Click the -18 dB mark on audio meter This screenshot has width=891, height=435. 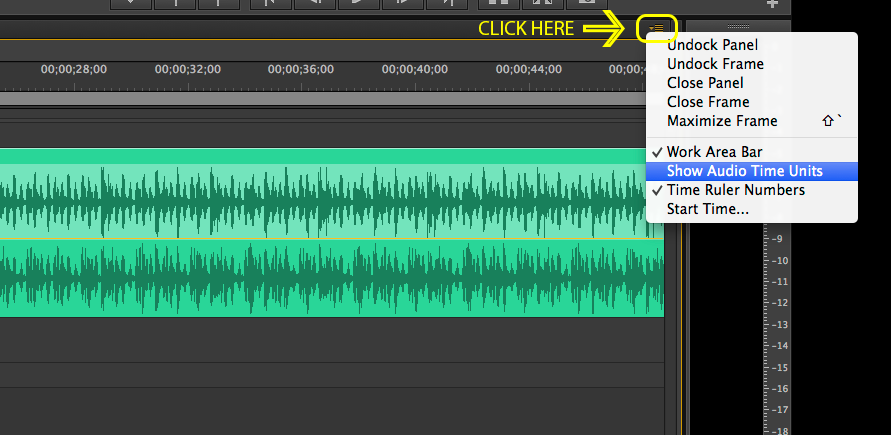780,430
